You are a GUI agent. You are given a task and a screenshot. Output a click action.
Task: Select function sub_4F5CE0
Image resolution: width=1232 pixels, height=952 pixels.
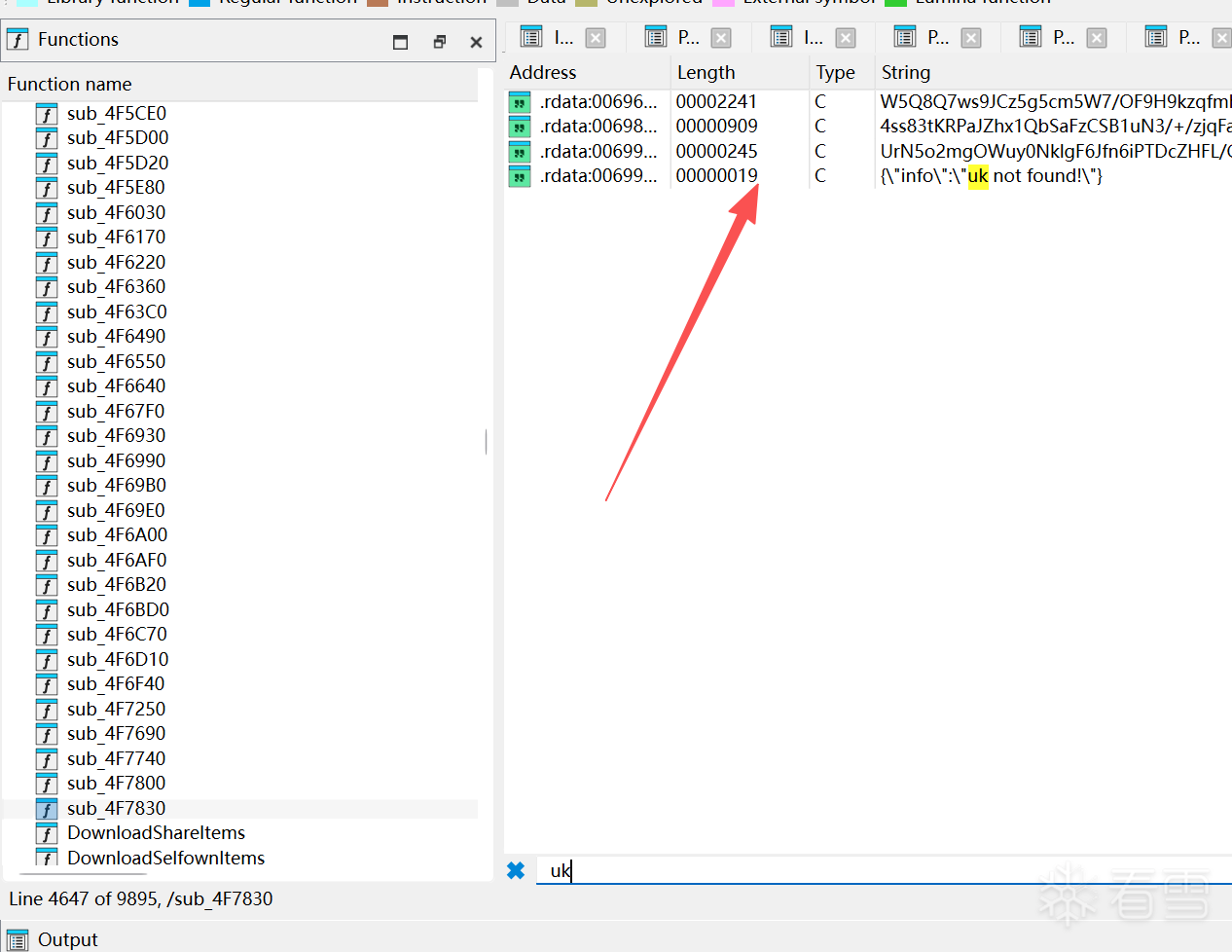click(116, 113)
